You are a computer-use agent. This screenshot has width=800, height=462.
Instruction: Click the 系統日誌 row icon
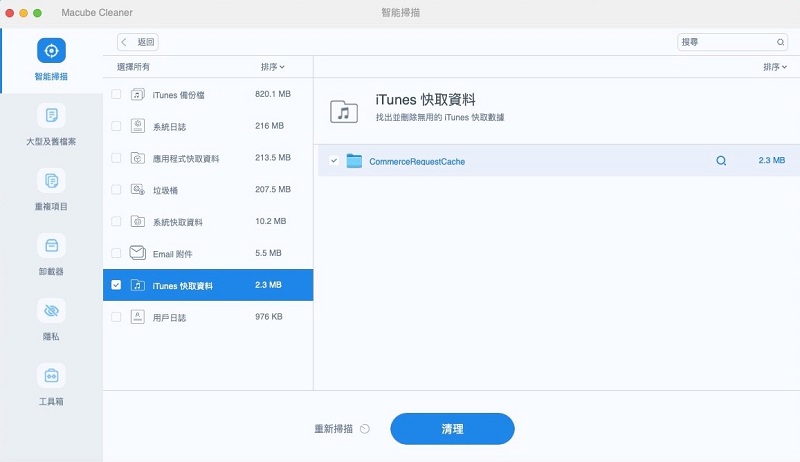click(x=137, y=126)
